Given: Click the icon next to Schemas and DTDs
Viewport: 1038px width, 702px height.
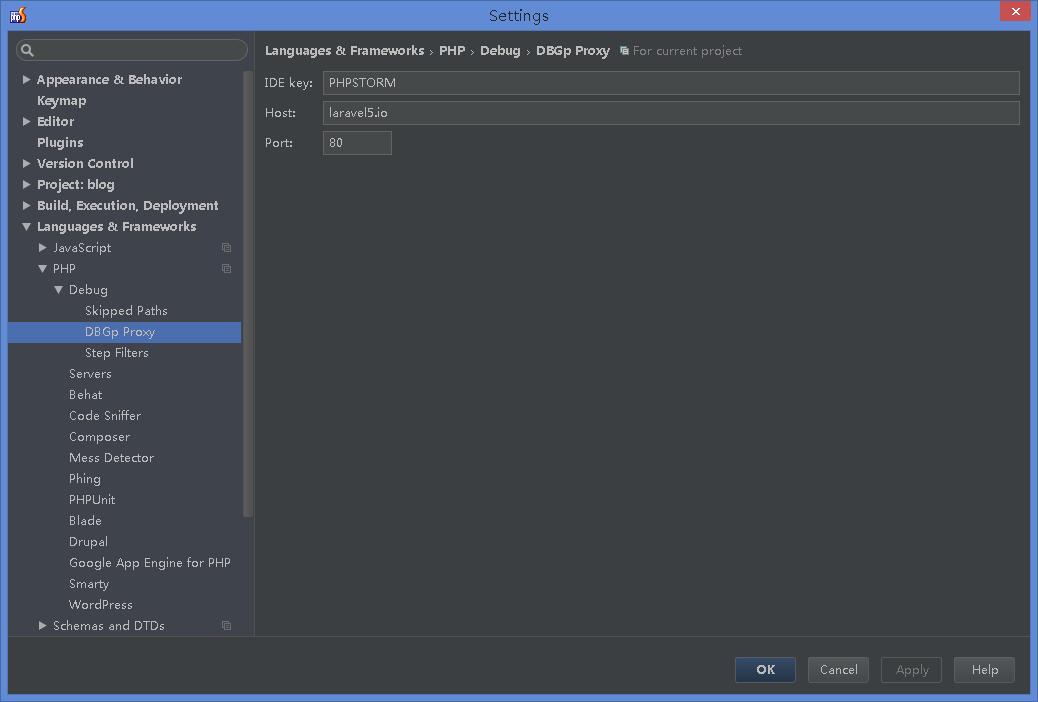Looking at the screenshot, I should tap(226, 625).
